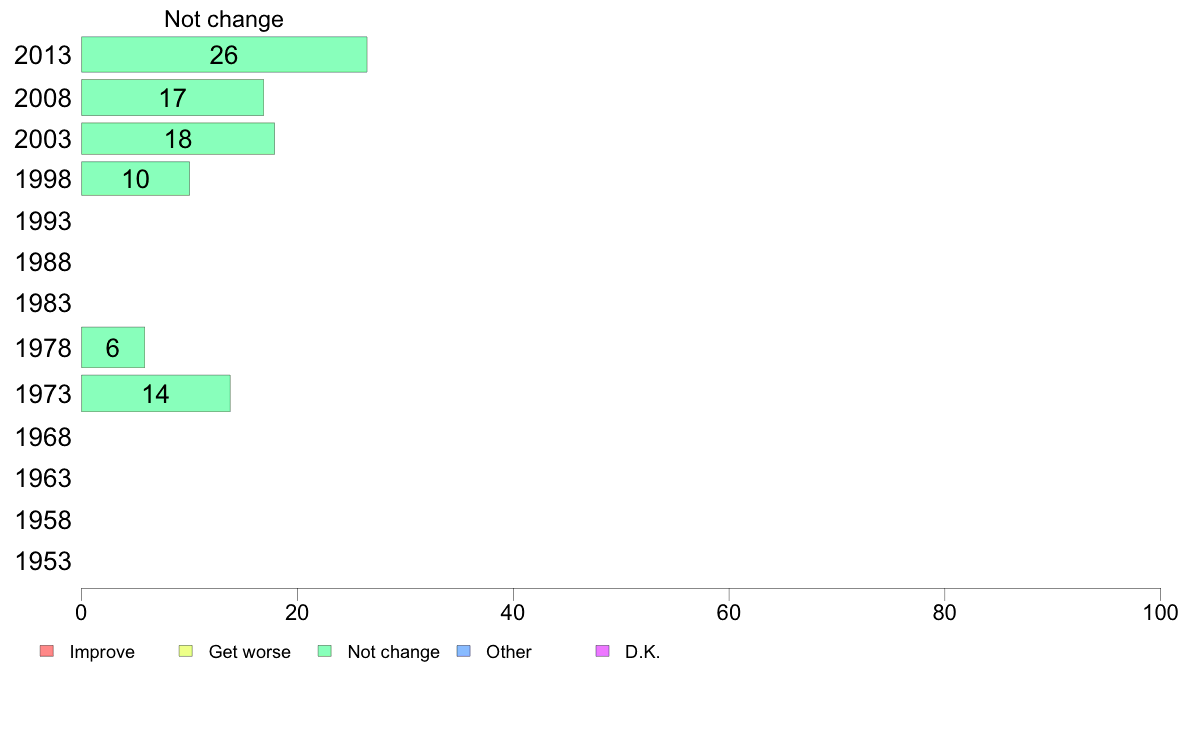Click the 1953 year label
The height and width of the screenshot is (736, 1188).
[x=43, y=562]
